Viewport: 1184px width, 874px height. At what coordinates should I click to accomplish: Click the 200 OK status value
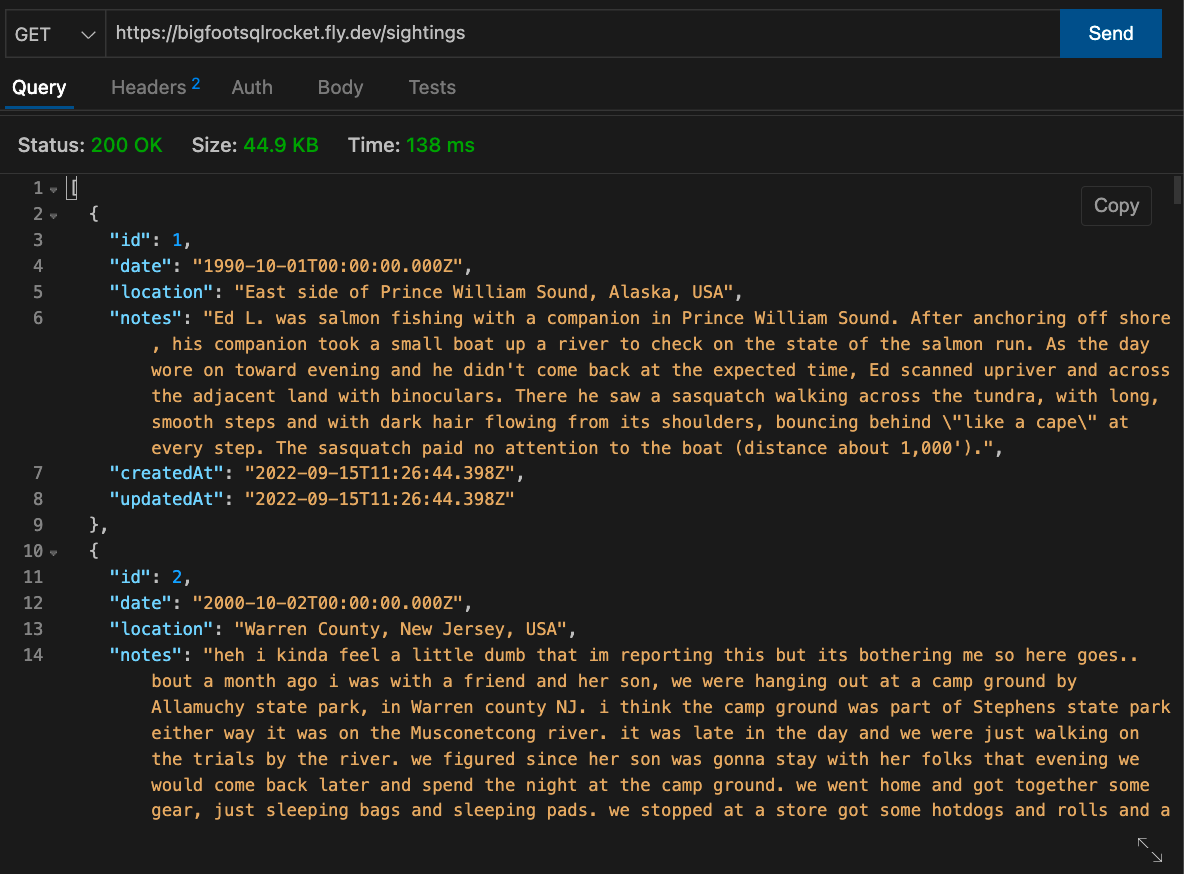[126, 146]
